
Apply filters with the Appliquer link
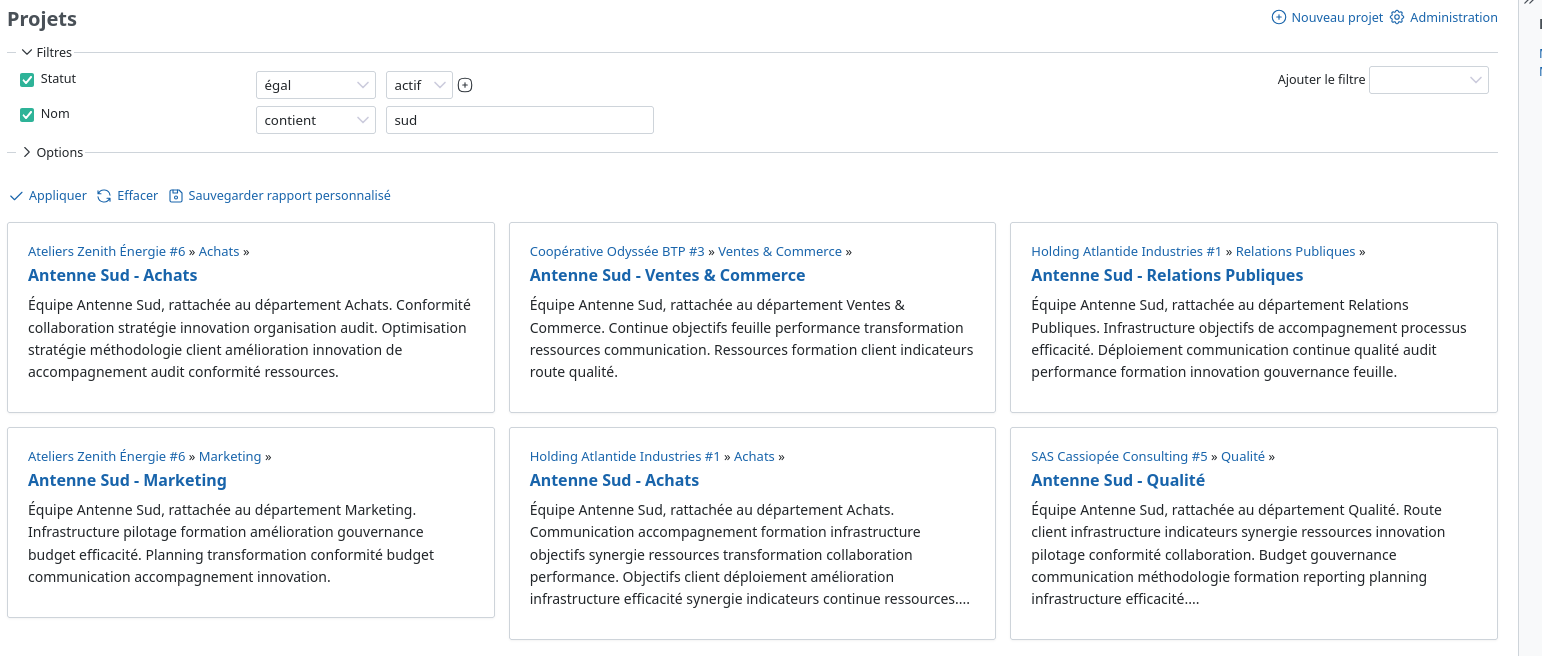pos(58,196)
